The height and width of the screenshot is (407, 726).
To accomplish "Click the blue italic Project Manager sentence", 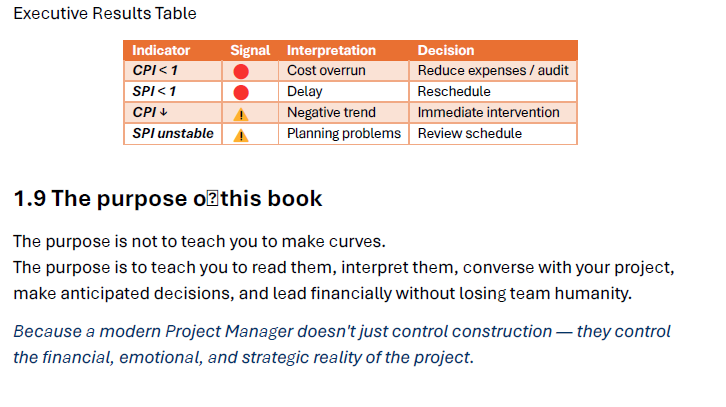I will (x=342, y=344).
